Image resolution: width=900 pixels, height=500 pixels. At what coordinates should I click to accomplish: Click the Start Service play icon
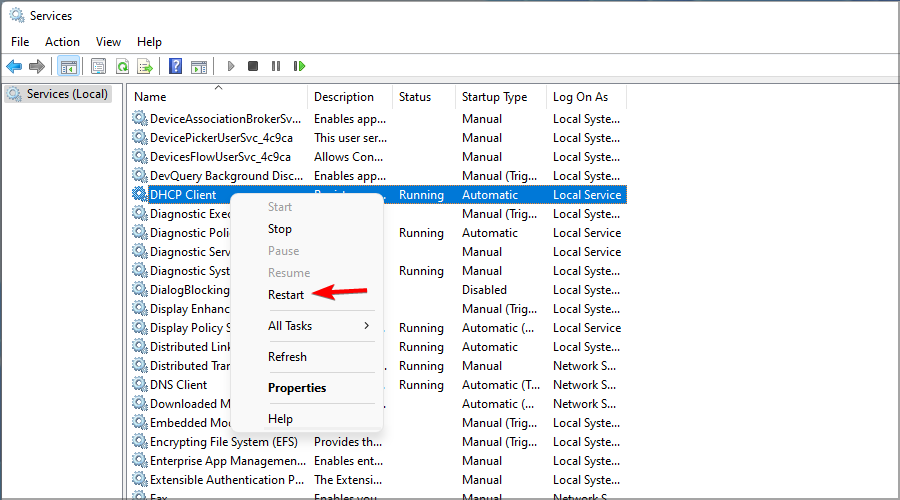(x=231, y=67)
